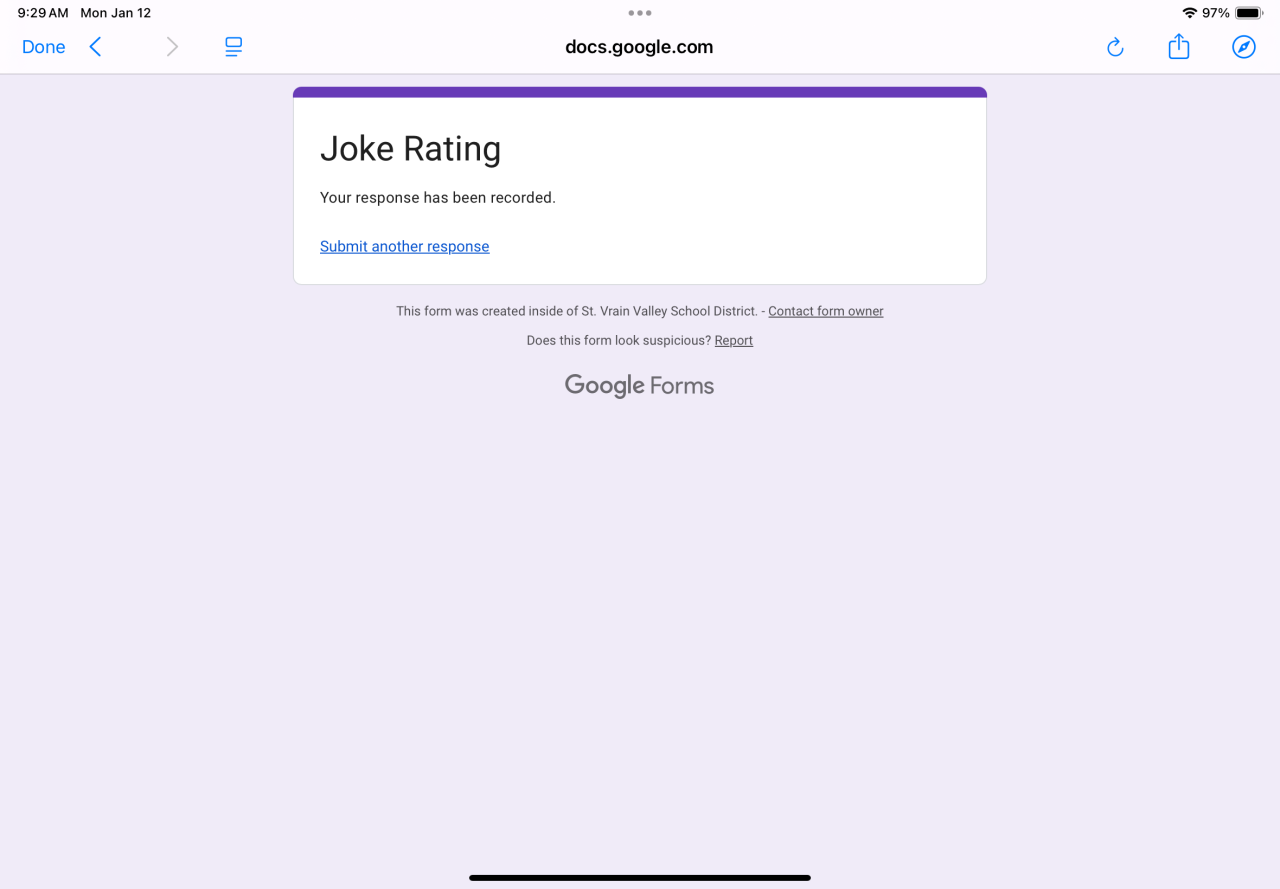
Task: Go back with the left chevron
Action: pos(96,47)
